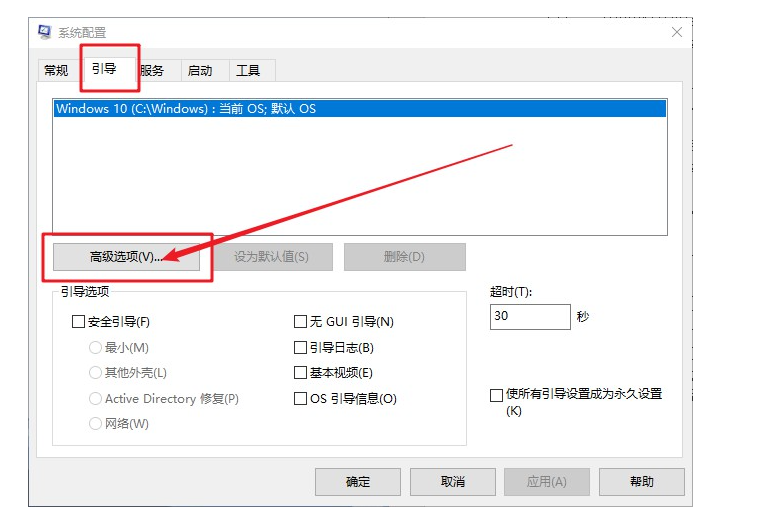Open the 工具 tab
Screen dimensions: 761x522
pyautogui.click(x=248, y=71)
